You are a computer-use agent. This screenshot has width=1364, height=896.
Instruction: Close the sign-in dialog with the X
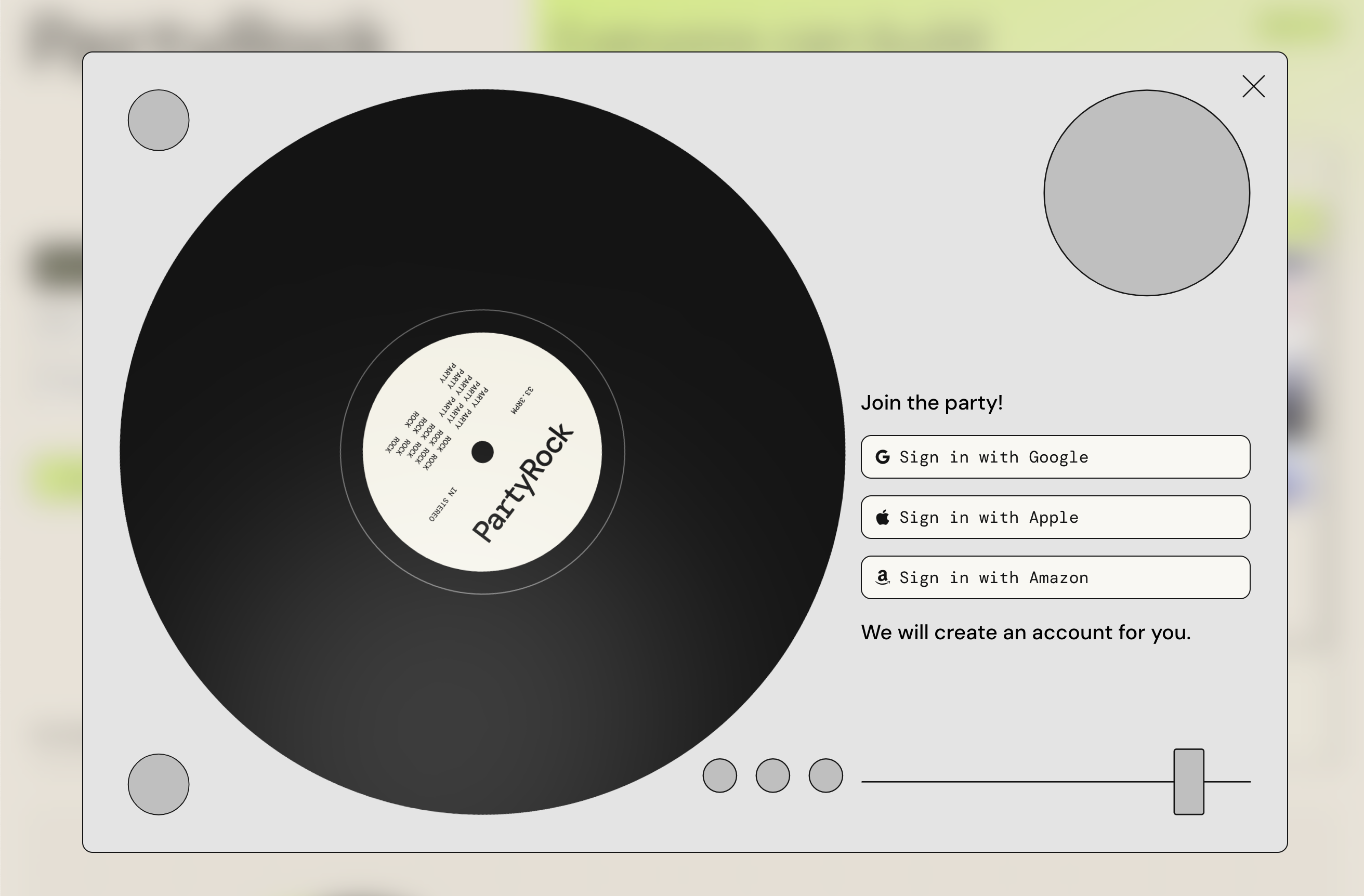(x=1253, y=86)
